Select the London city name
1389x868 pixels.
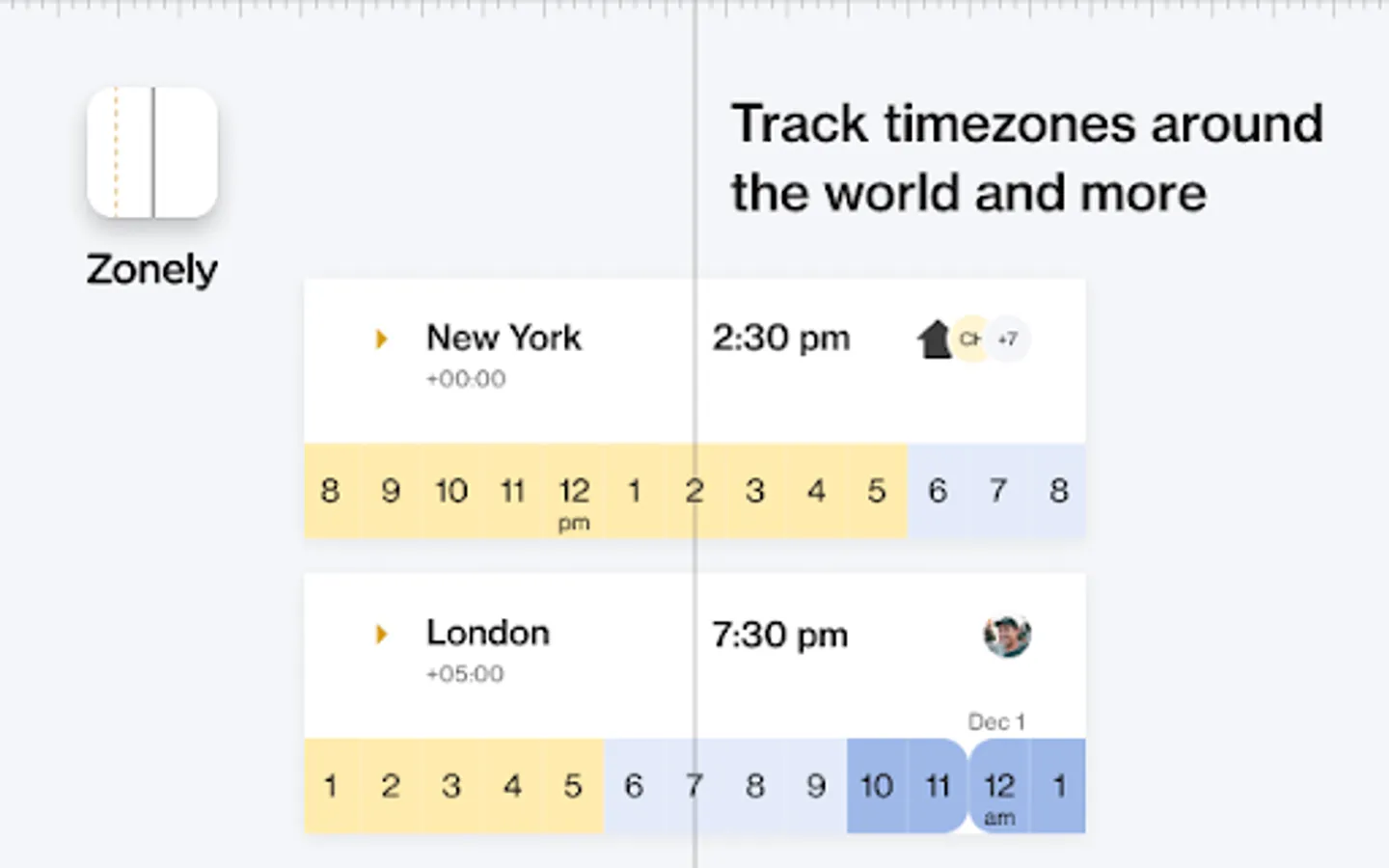(x=488, y=633)
